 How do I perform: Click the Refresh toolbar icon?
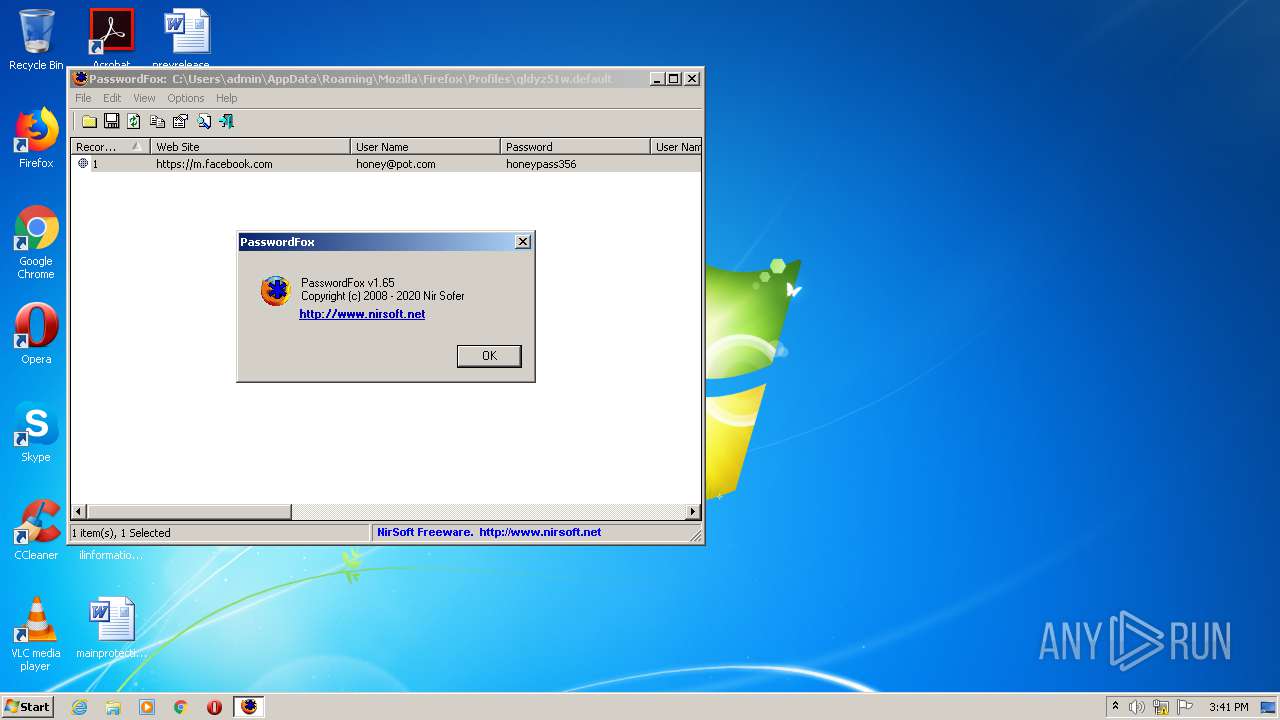(x=134, y=121)
